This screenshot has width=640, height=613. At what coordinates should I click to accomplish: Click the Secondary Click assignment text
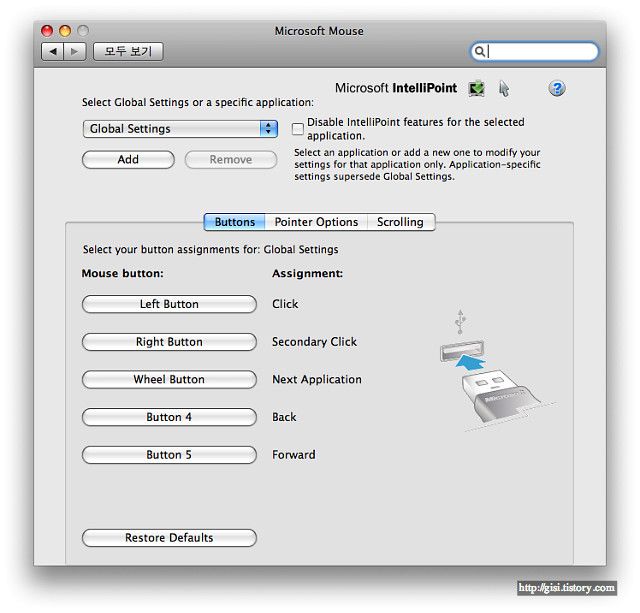[x=314, y=342]
